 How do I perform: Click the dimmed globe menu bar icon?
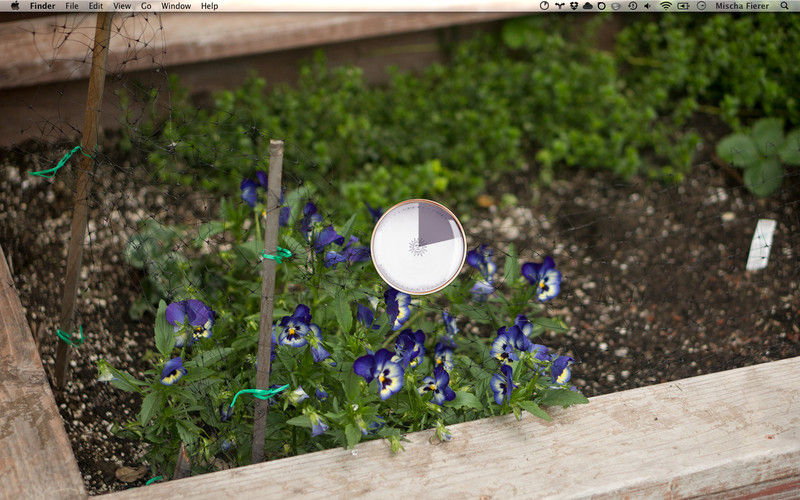coord(616,6)
